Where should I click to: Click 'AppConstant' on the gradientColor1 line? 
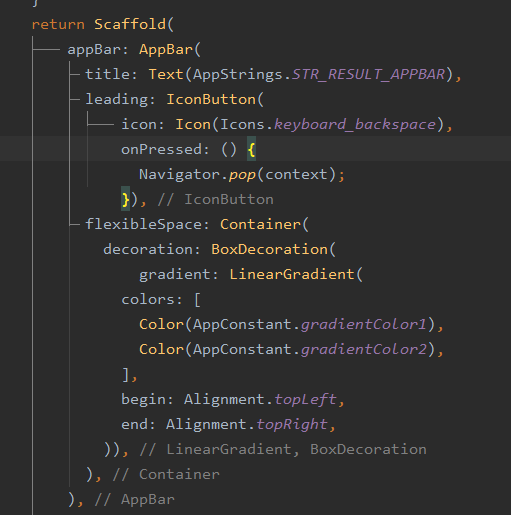click(x=242, y=324)
